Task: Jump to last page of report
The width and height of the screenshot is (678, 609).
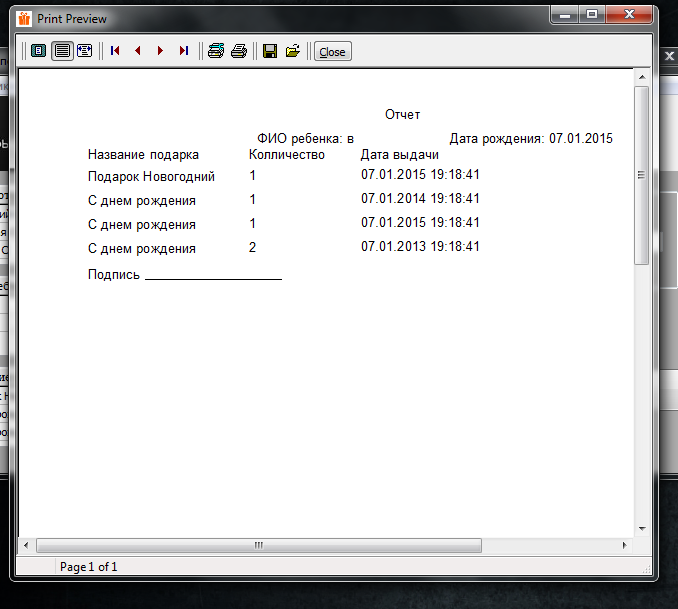Action: (184, 51)
